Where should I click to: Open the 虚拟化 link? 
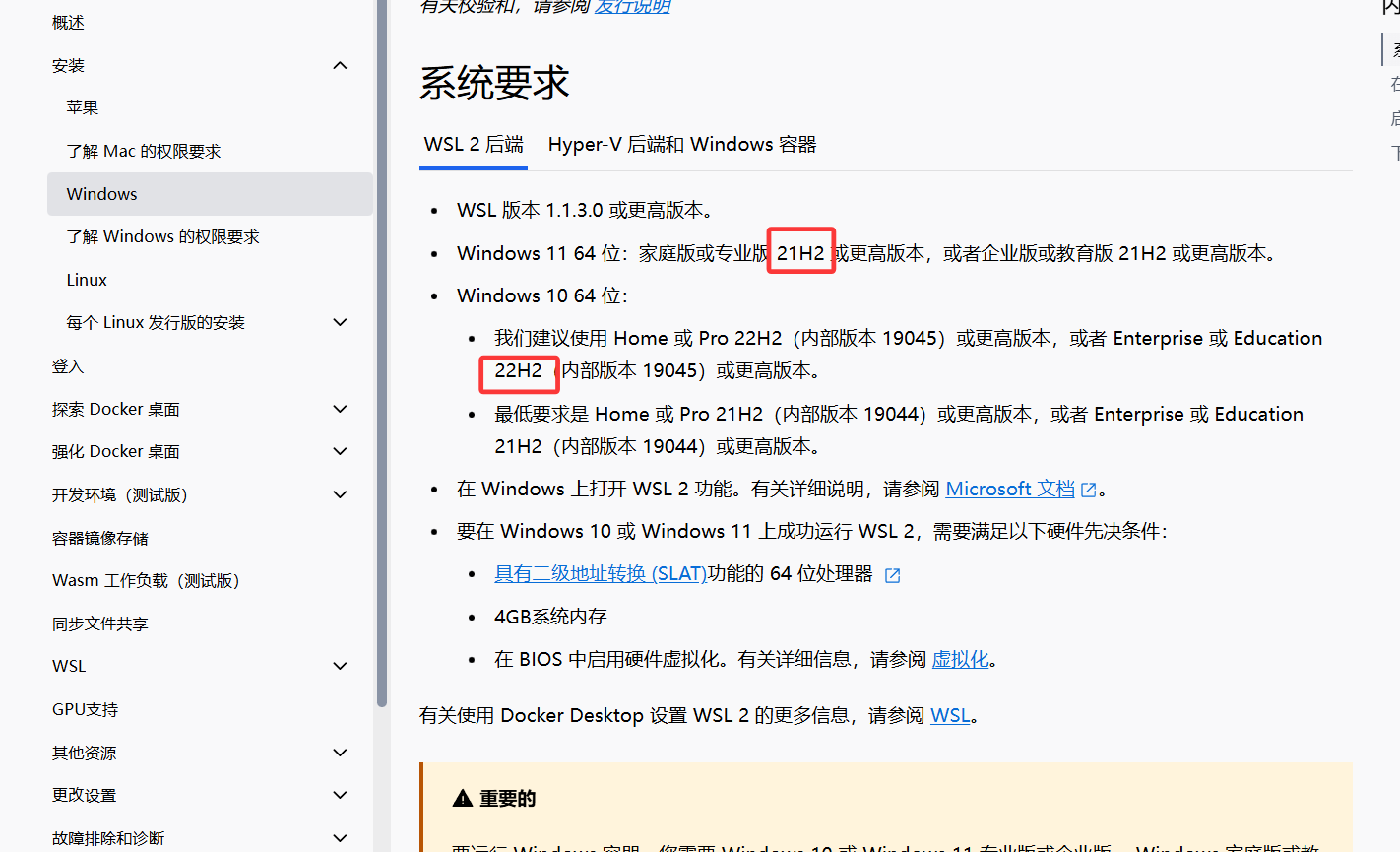click(960, 660)
